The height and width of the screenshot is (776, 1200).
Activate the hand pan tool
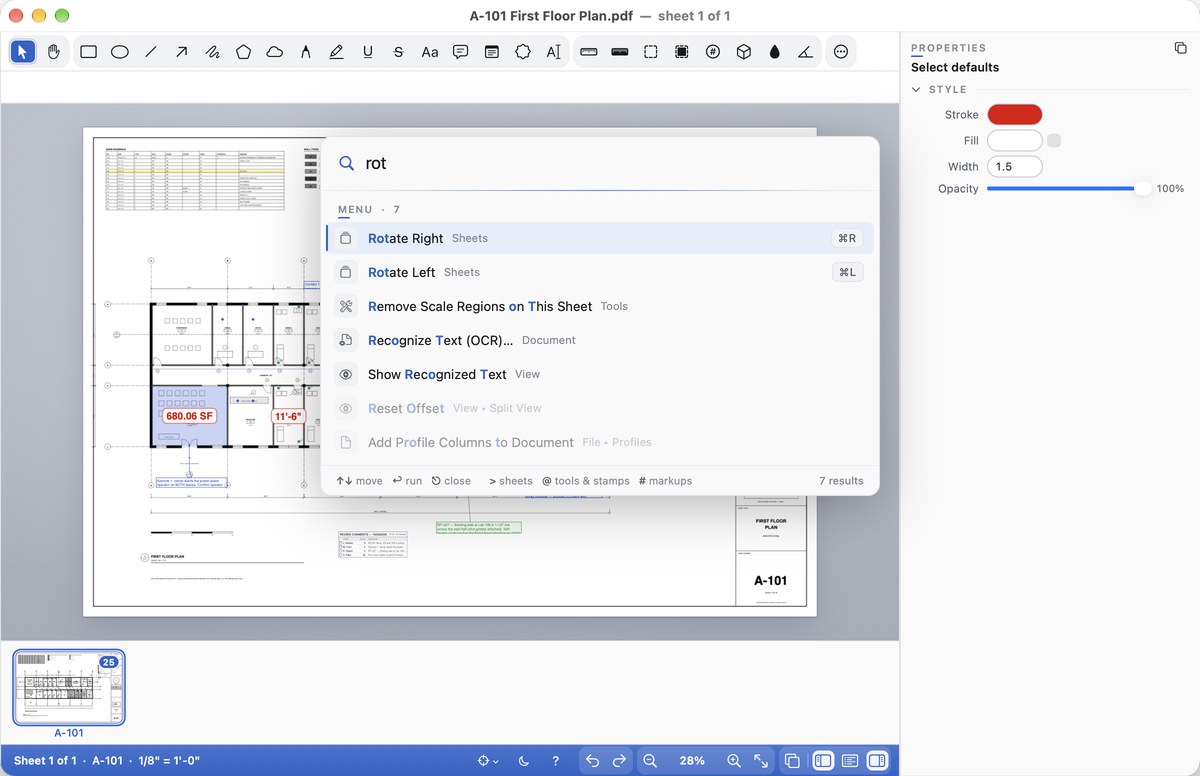point(54,52)
